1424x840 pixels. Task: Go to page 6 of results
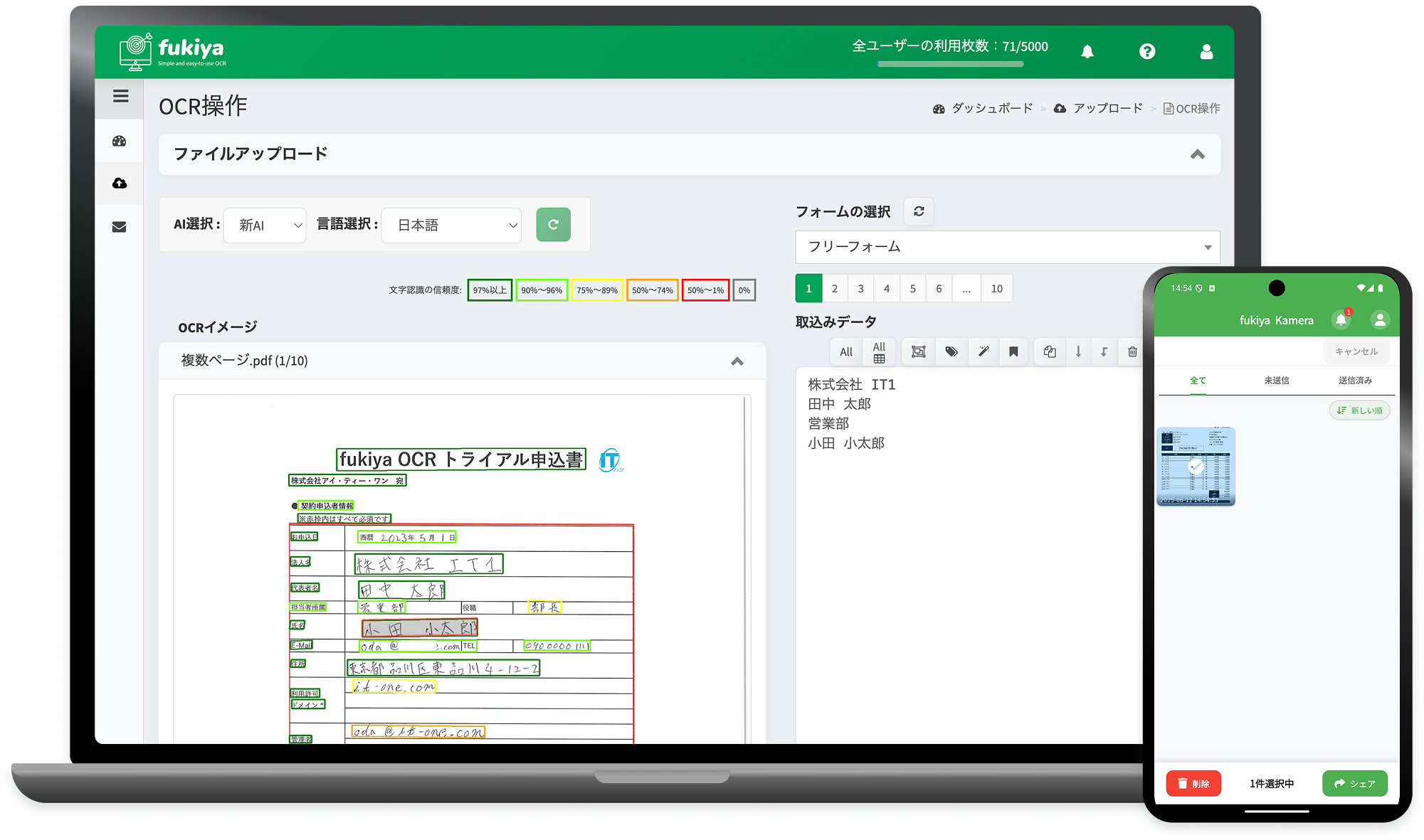click(939, 289)
